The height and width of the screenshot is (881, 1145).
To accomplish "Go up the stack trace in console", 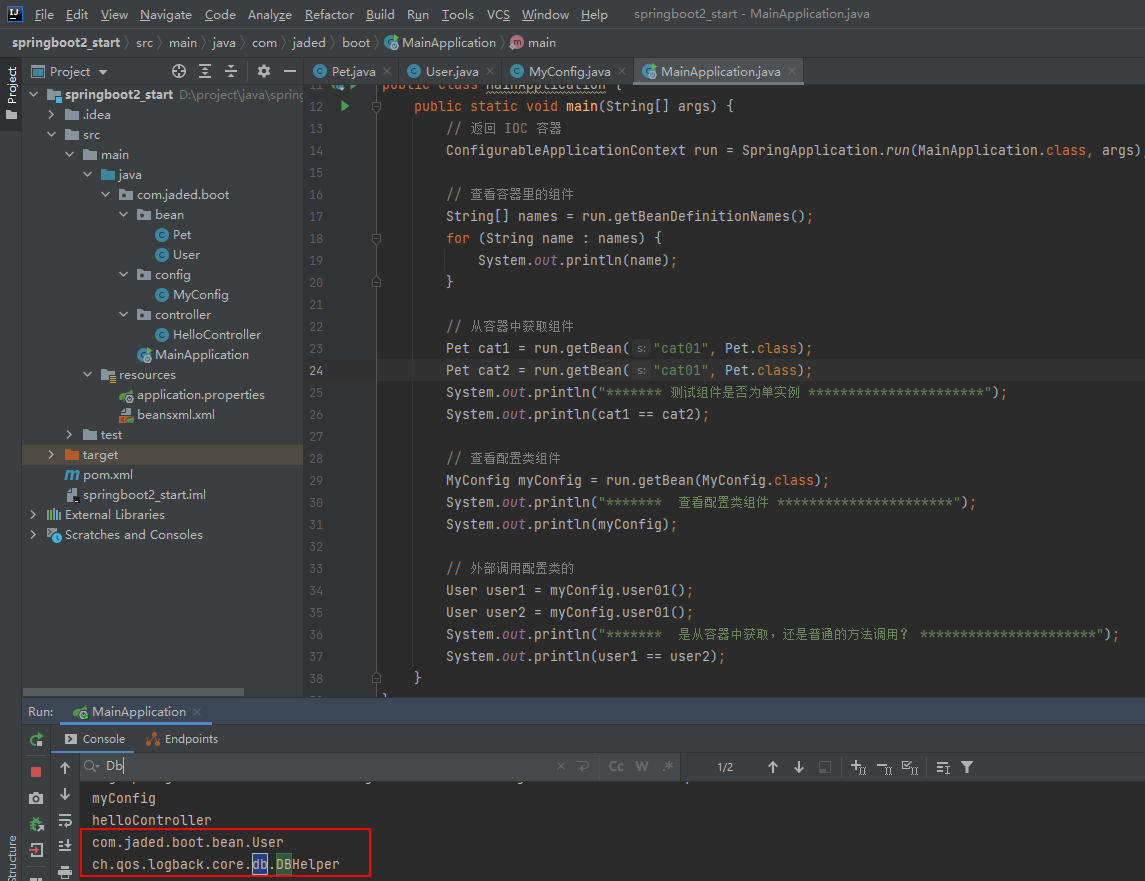I will (65, 767).
